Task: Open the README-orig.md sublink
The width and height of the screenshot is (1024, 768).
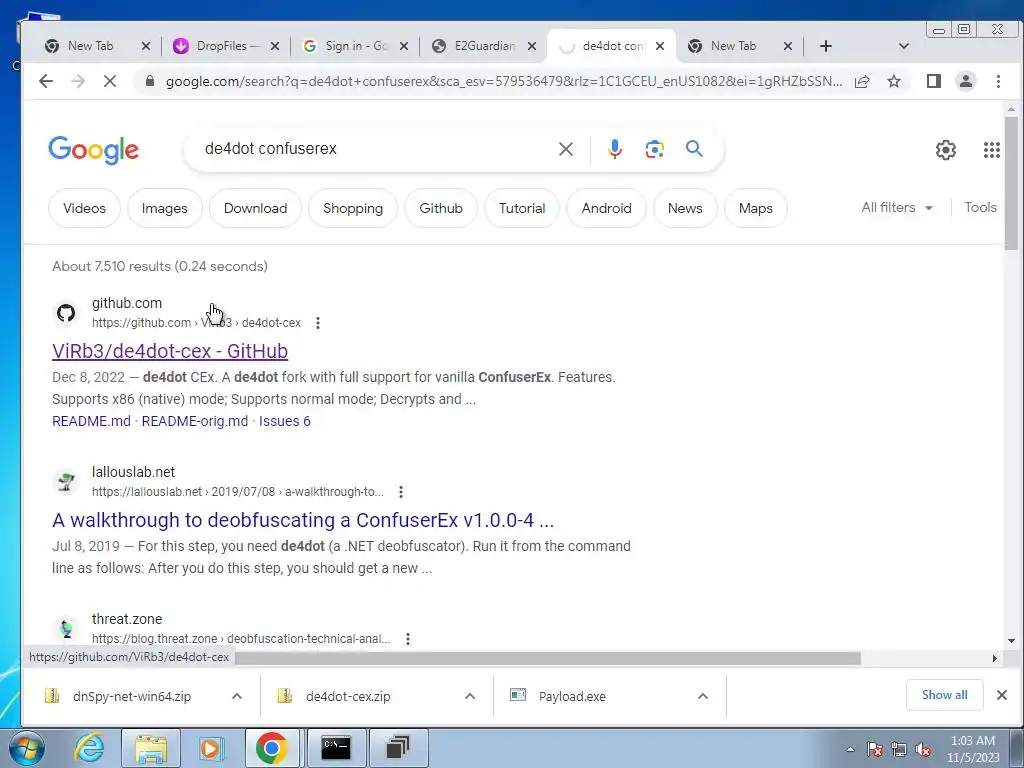Action: [195, 421]
